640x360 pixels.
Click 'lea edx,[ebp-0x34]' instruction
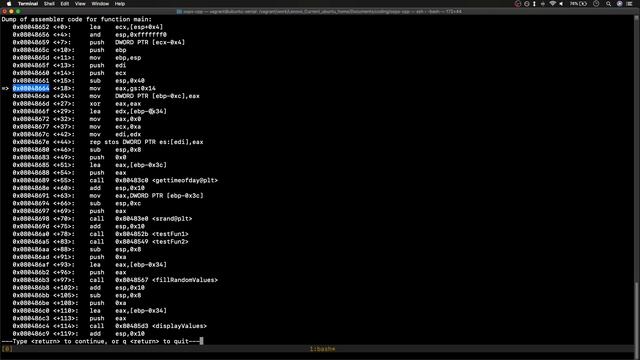(128, 111)
